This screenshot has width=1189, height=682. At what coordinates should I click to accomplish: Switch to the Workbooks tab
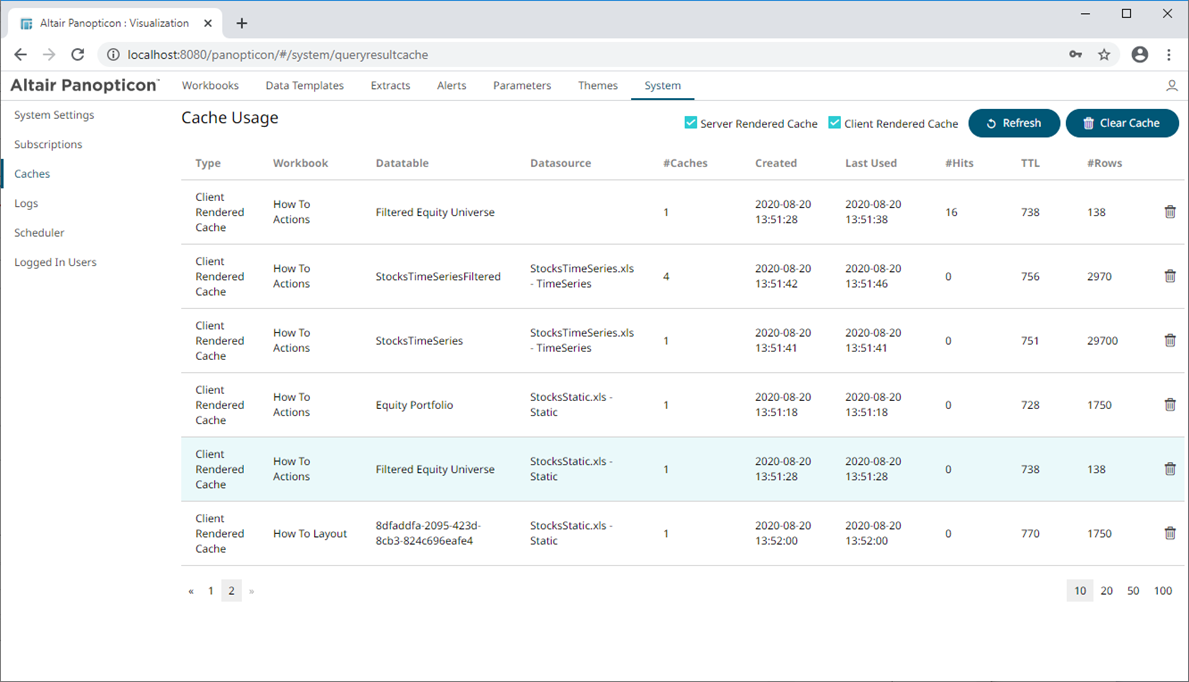pyautogui.click(x=210, y=86)
